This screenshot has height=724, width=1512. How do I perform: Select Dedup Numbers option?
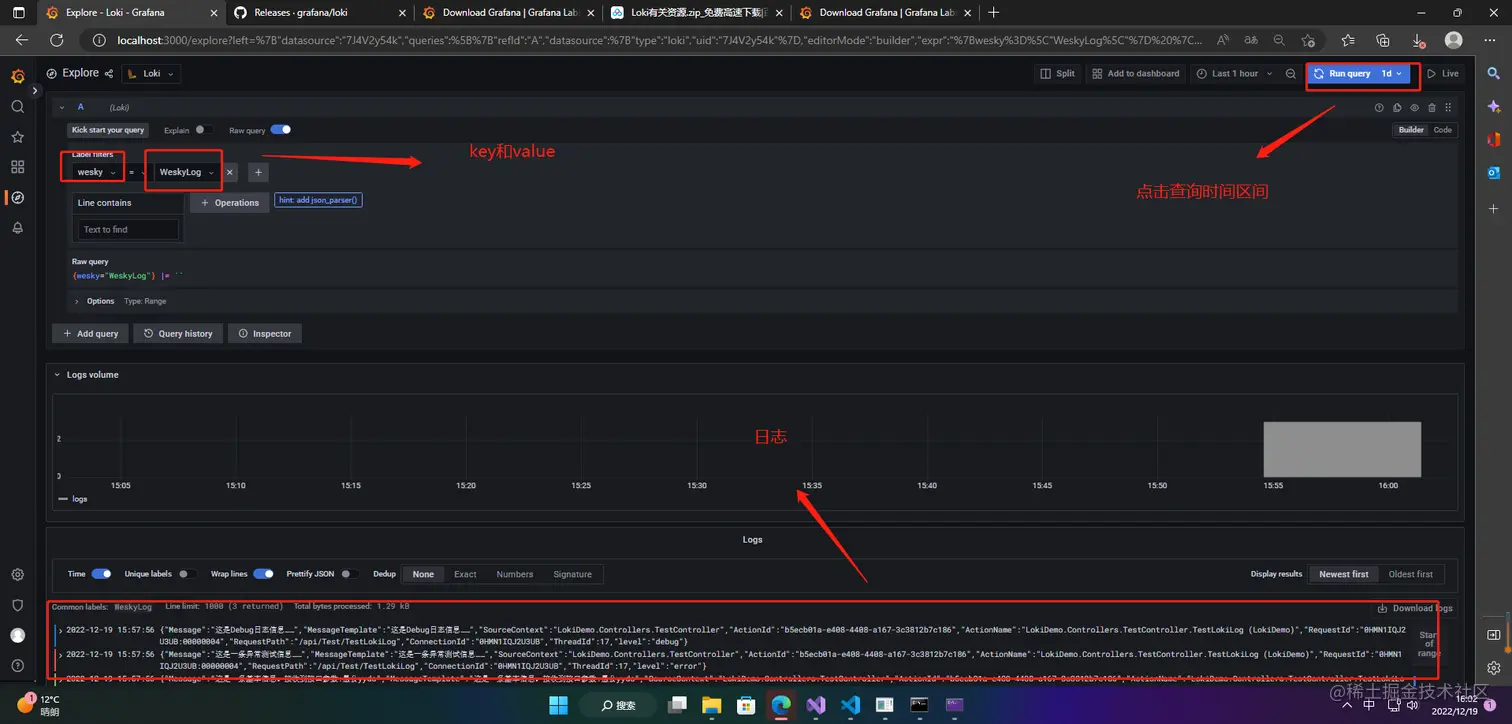click(515, 574)
